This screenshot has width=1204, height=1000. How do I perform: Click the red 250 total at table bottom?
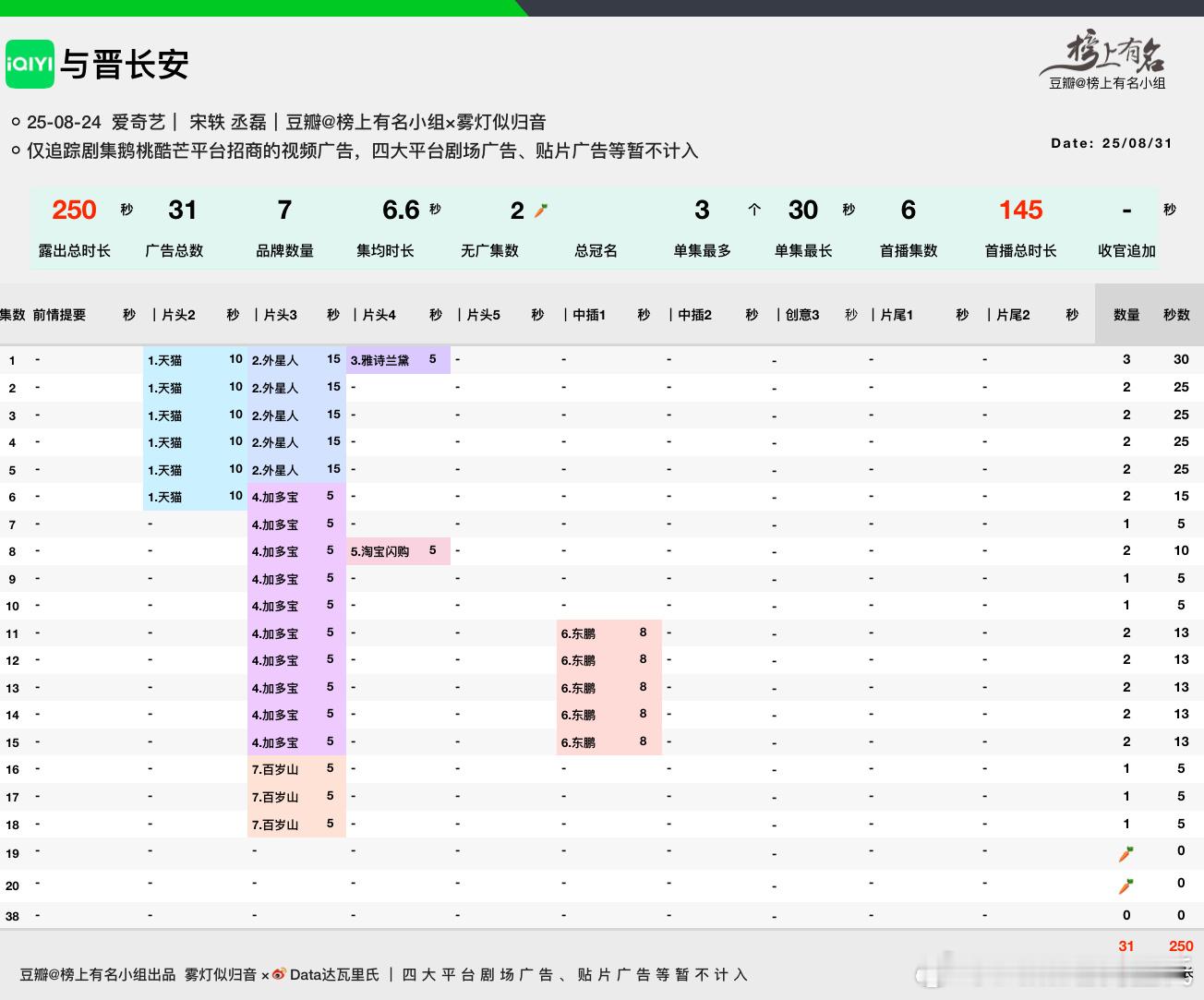pos(1181,946)
